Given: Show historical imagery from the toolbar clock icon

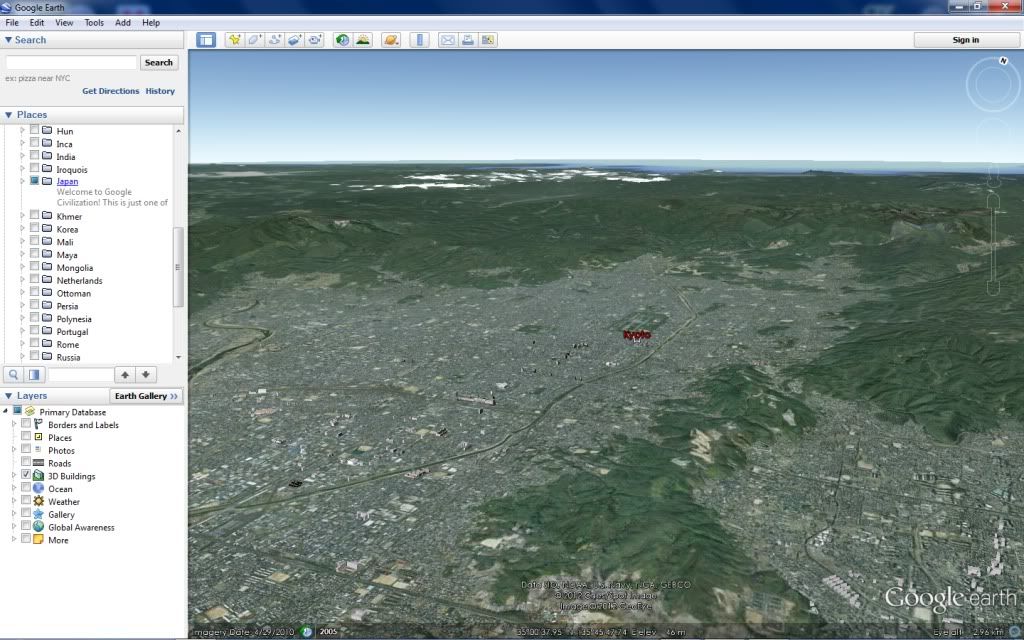Looking at the screenshot, I should [342, 40].
